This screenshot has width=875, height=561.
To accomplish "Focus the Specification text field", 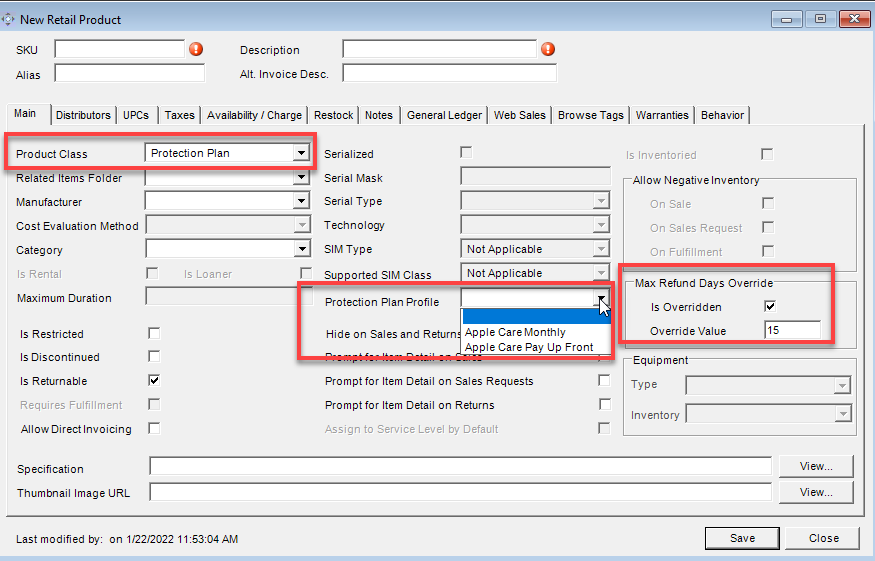I will (460, 466).
